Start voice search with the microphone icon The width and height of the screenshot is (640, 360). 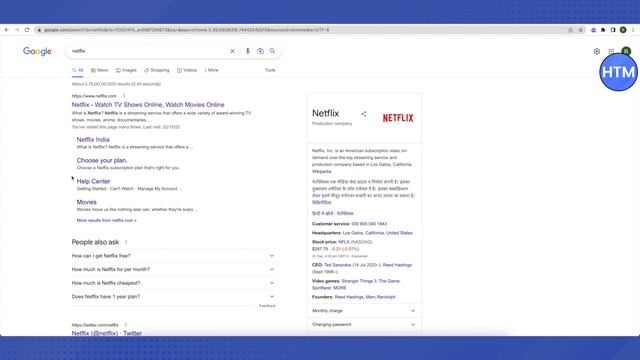point(247,51)
